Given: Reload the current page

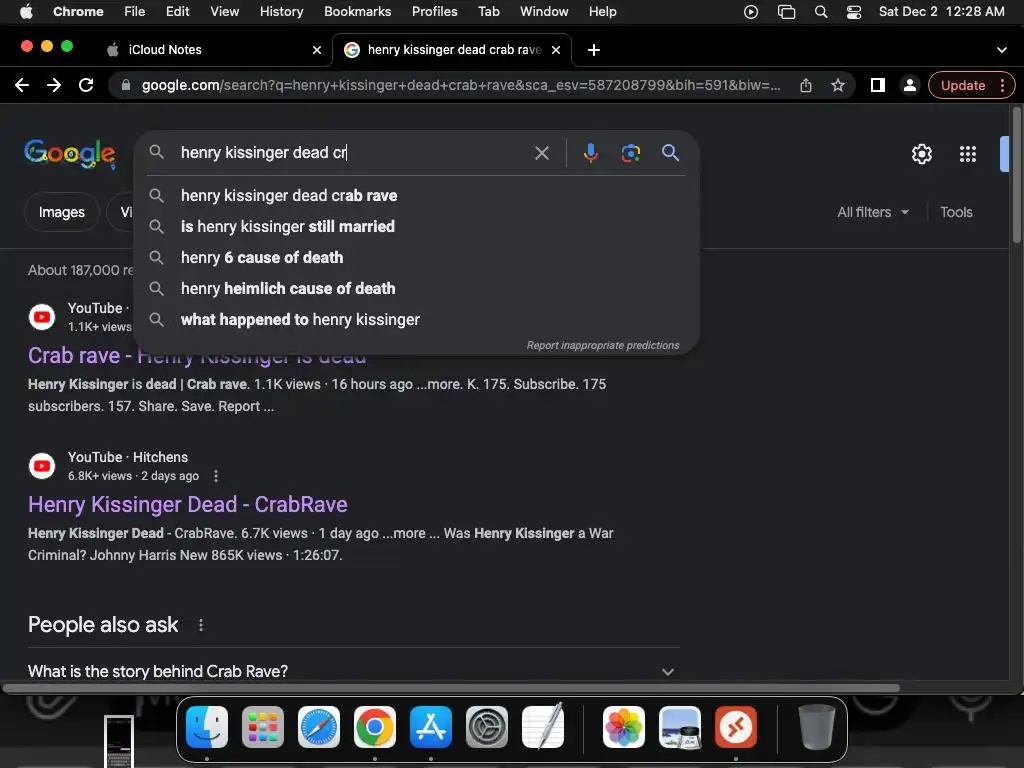Looking at the screenshot, I should pyautogui.click(x=86, y=85).
